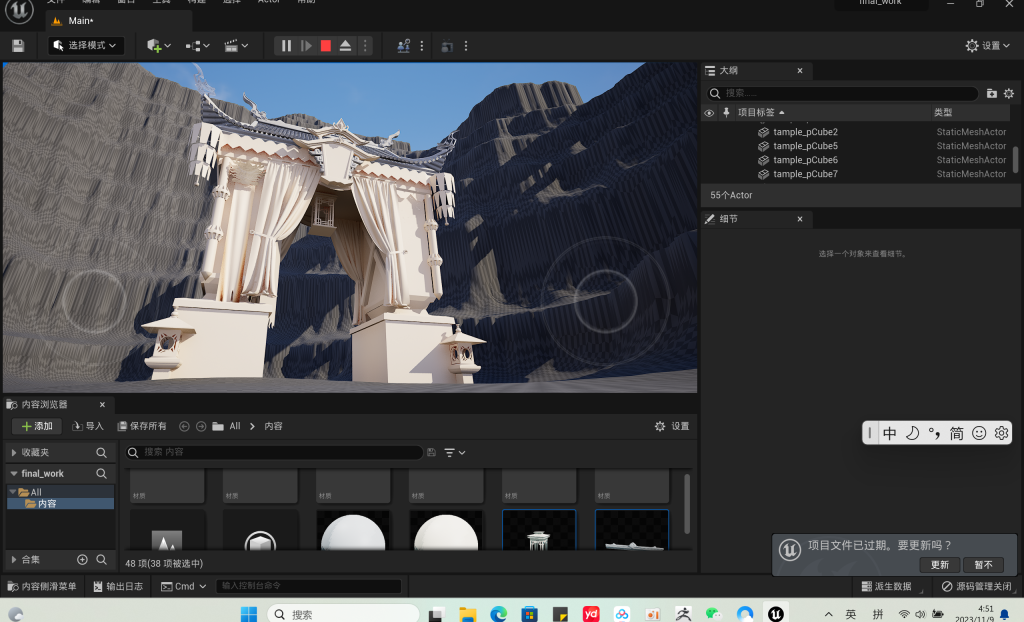1024x622 pixels.
Task: Collapse the All folder tree node
Action: point(12,492)
